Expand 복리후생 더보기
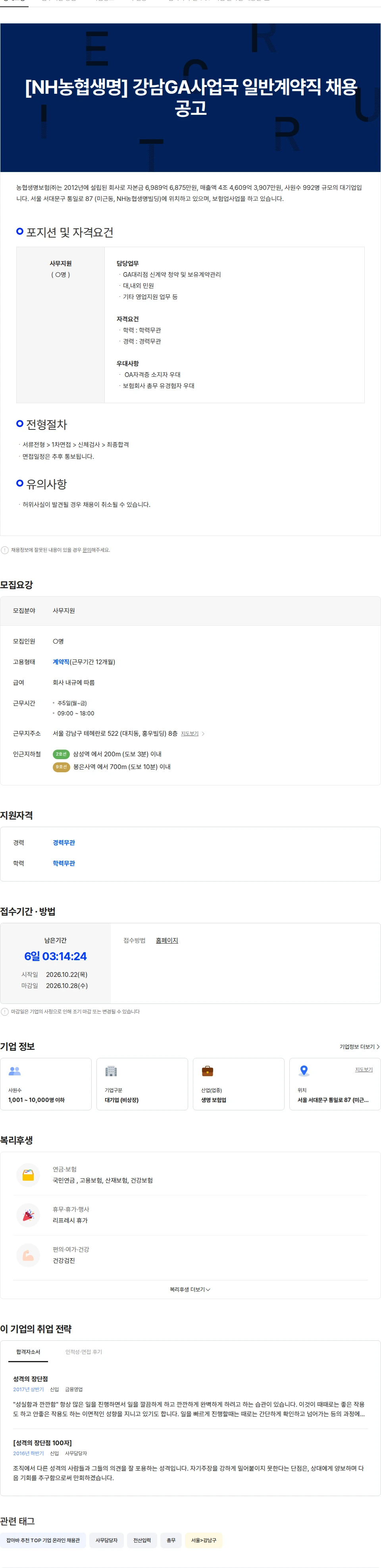 190,1289
